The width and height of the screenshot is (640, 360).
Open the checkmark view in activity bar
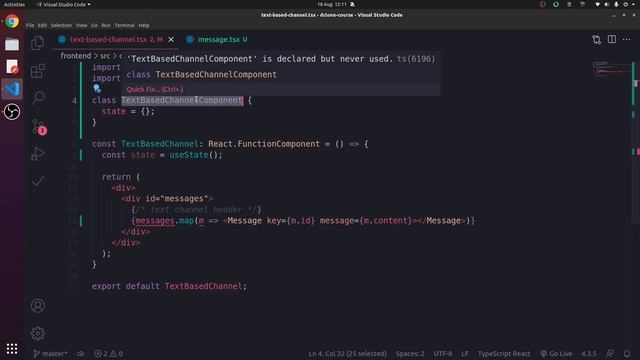38,181
